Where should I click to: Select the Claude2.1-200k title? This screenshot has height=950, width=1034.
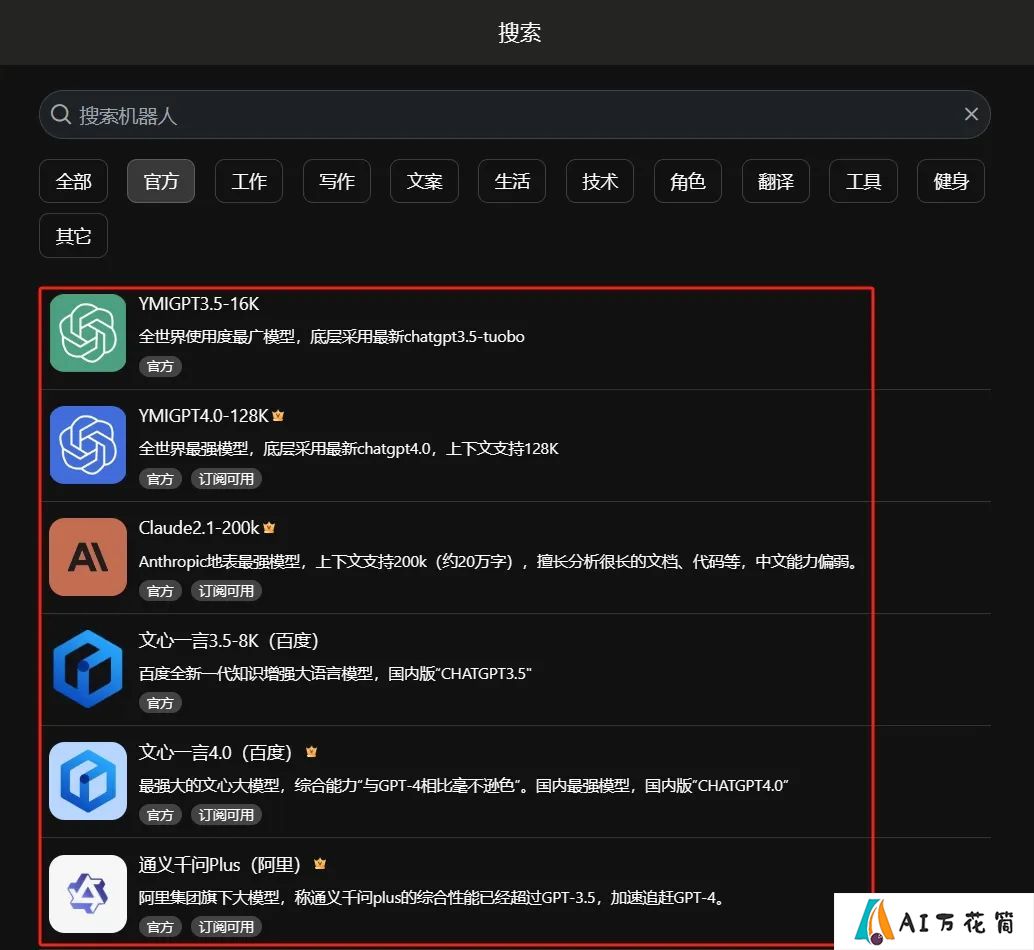pyautogui.click(x=199, y=528)
